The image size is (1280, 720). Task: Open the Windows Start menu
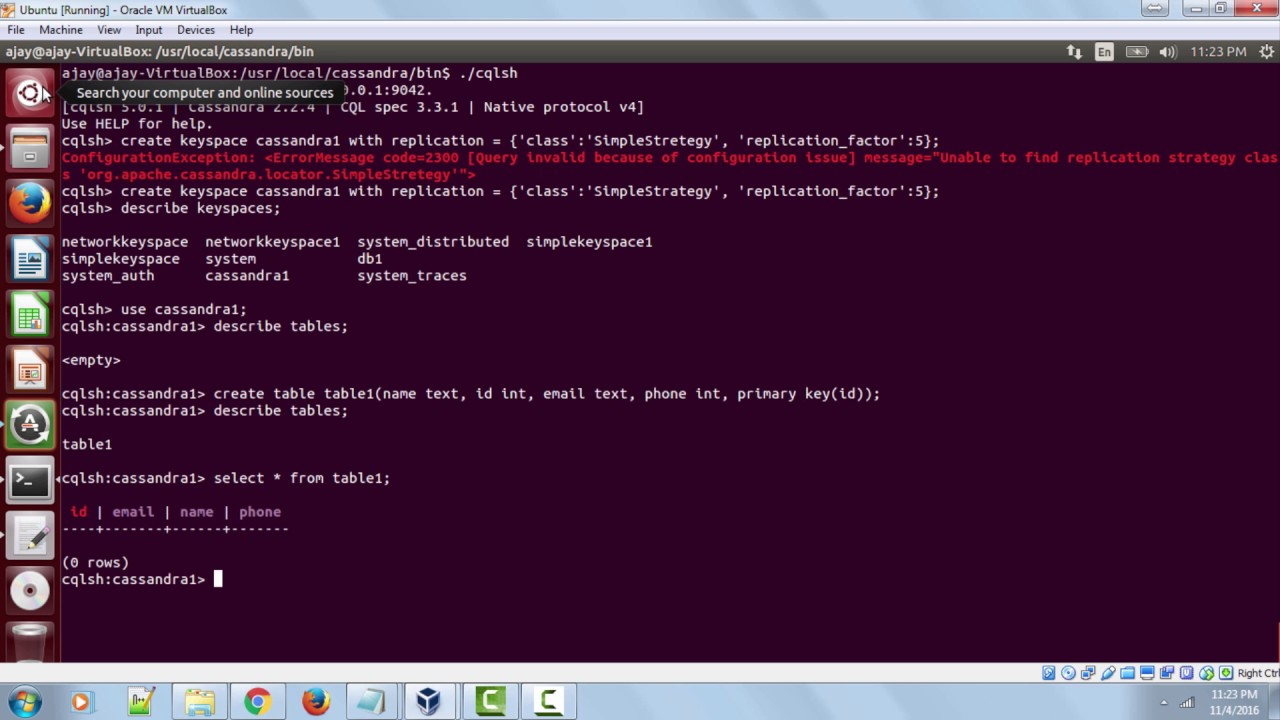point(24,702)
